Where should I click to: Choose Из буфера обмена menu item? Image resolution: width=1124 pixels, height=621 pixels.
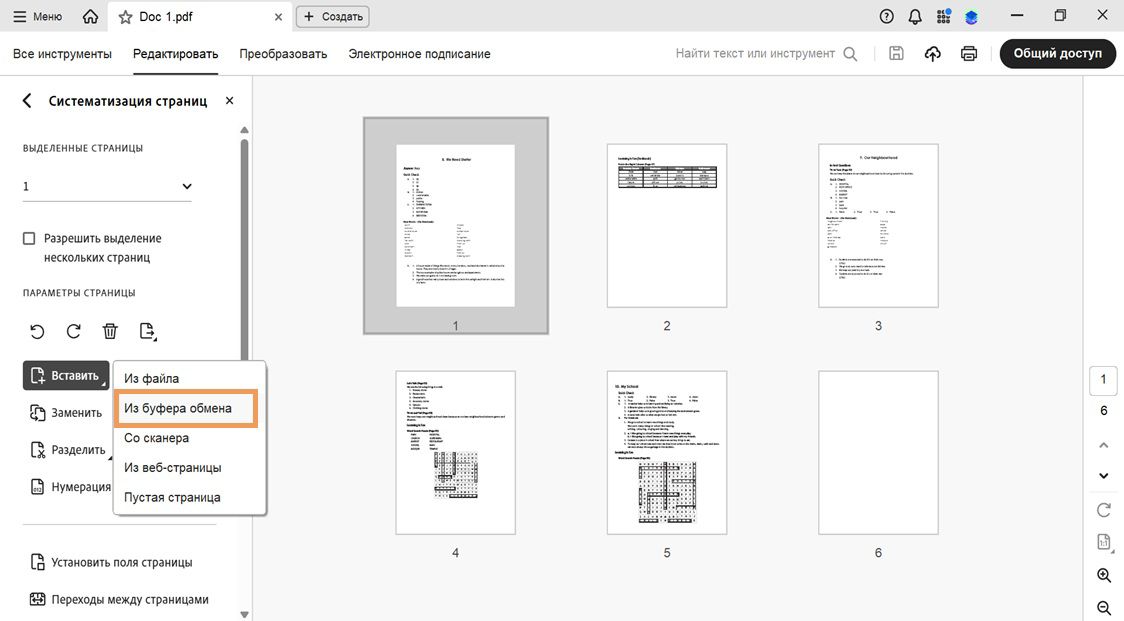(186, 409)
